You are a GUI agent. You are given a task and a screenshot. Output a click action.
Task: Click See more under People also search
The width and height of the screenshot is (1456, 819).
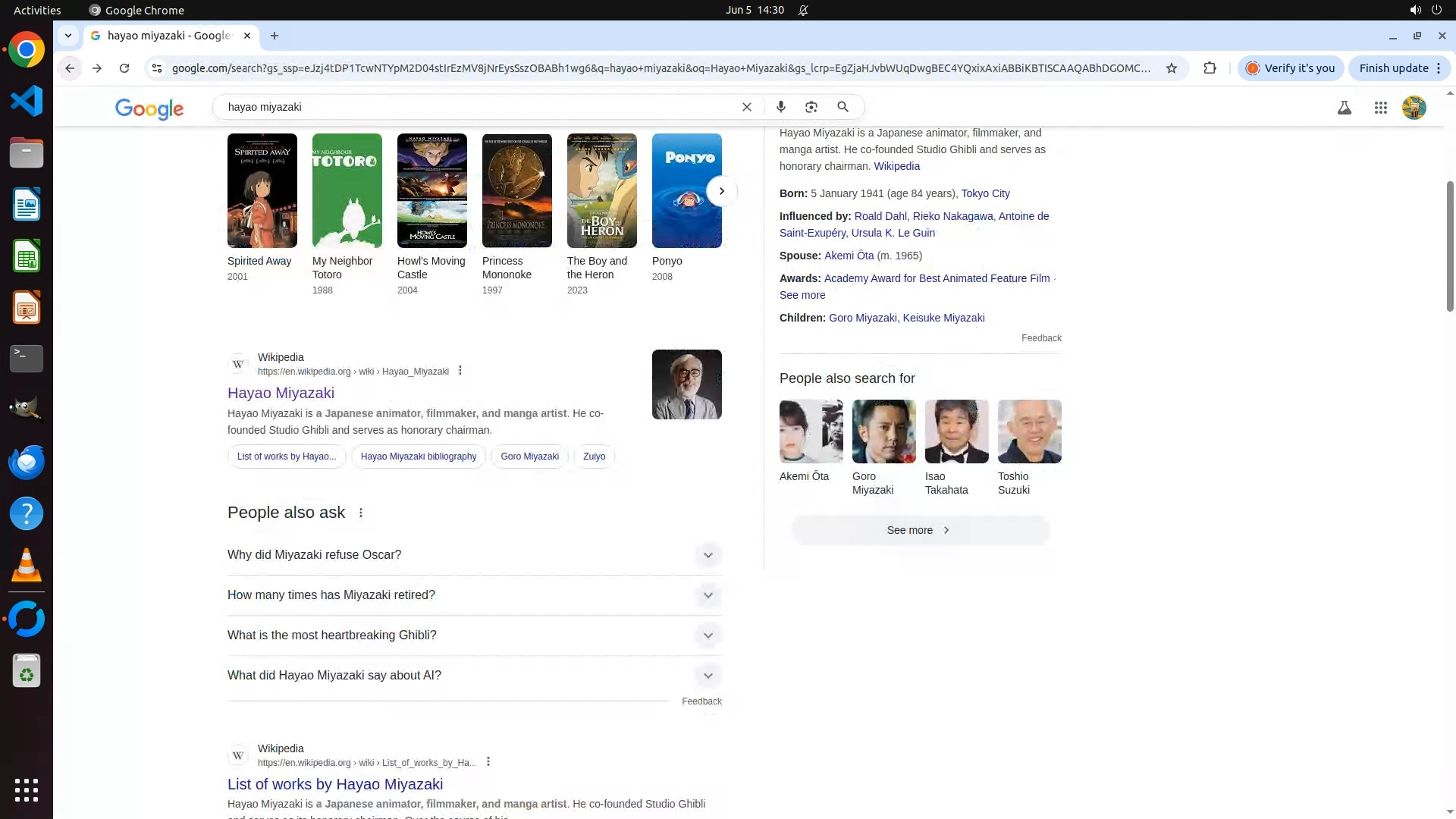click(x=919, y=530)
